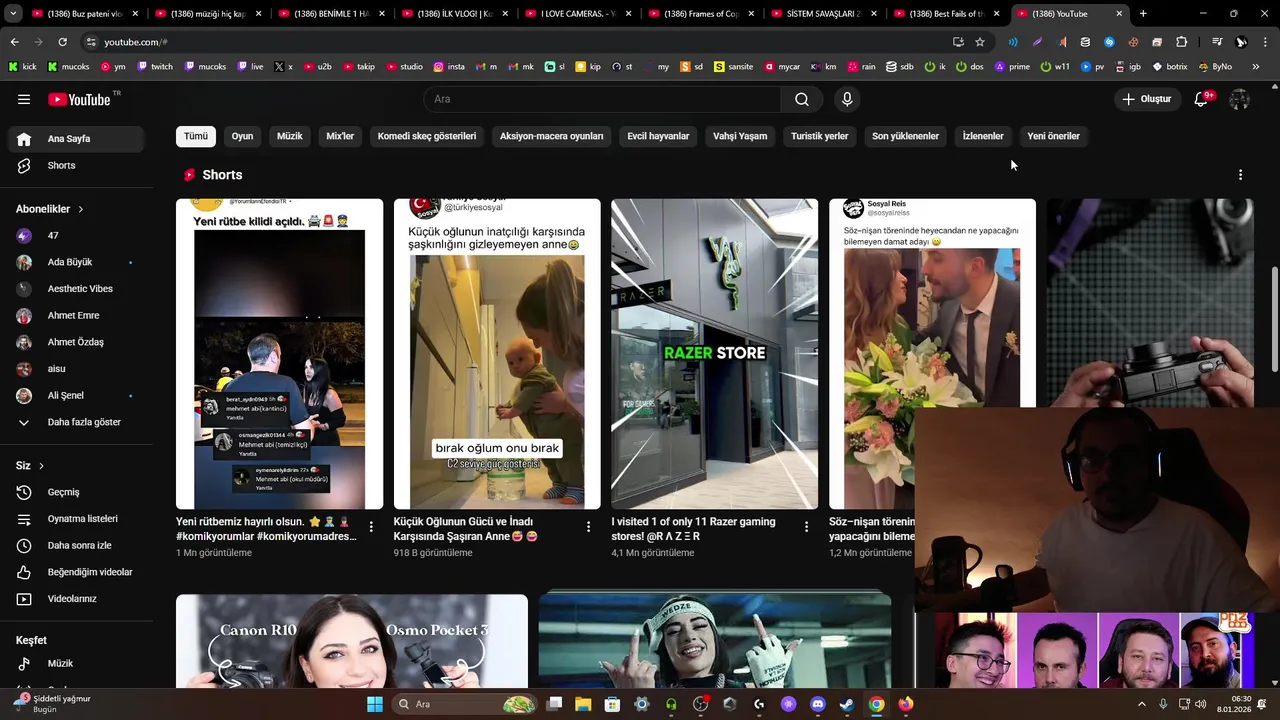The width and height of the screenshot is (1280, 720).
Task: Focus the YouTube Ara search field
Action: tap(602, 99)
